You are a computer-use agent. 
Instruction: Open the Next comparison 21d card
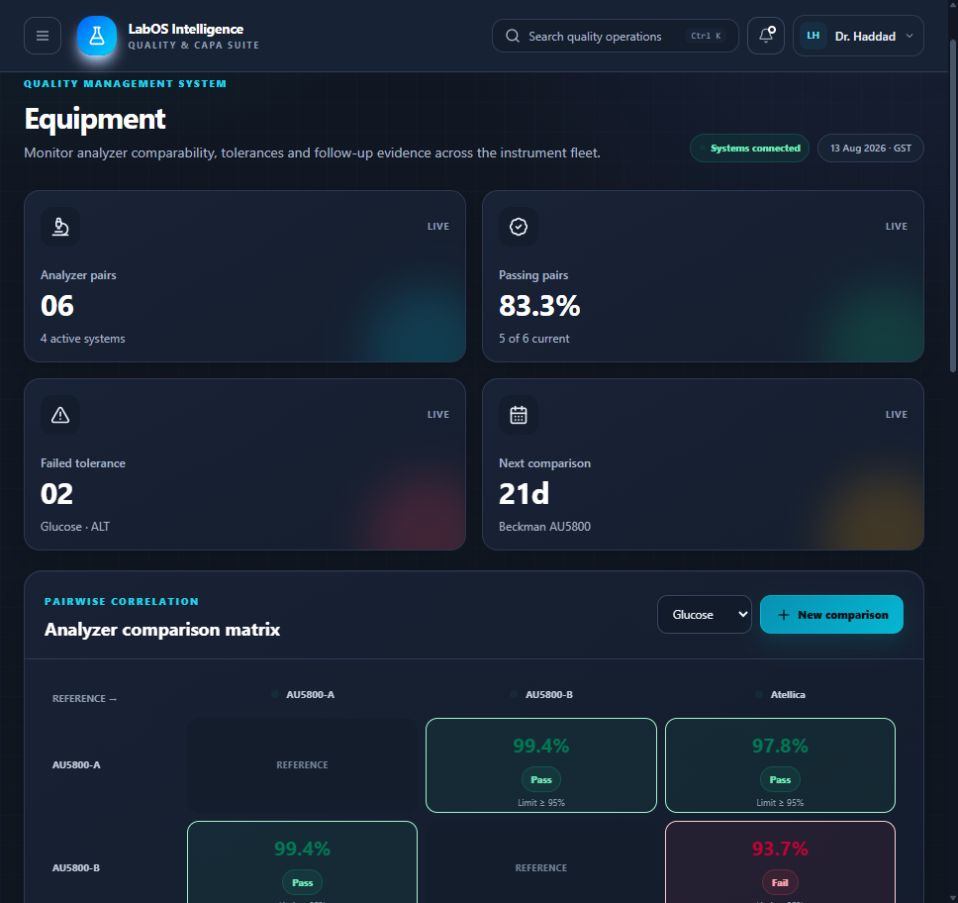click(x=703, y=464)
